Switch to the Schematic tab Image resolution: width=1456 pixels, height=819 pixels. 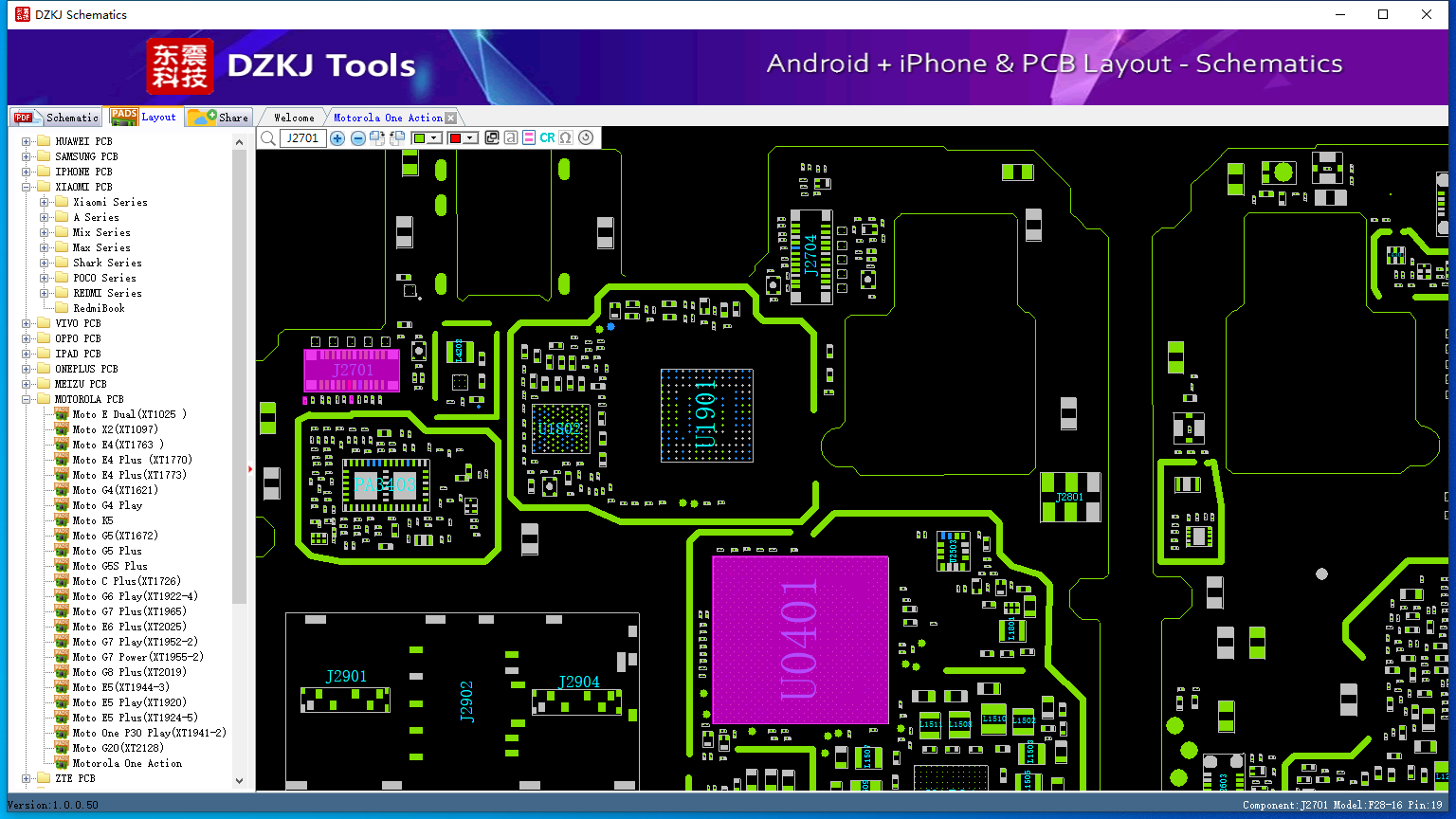point(57,118)
